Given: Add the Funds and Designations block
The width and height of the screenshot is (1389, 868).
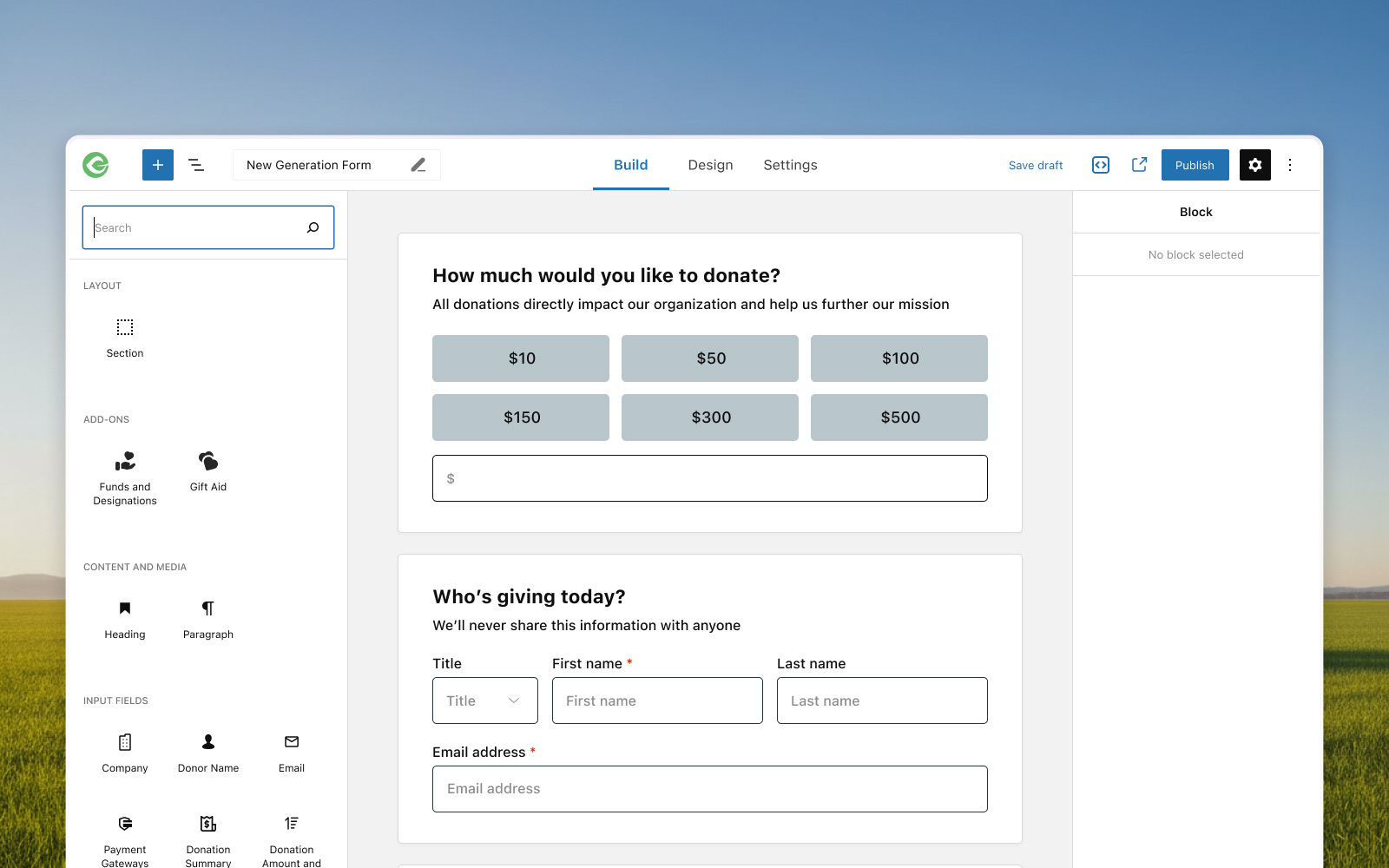Looking at the screenshot, I should coord(125,478).
